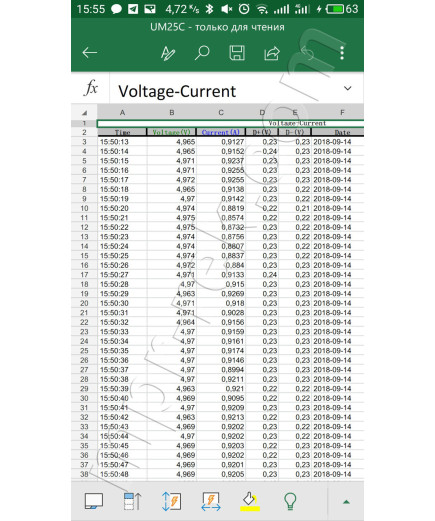The image size is (435, 521).
Task: Expand the formula bar chevron
Action: pos(347,88)
